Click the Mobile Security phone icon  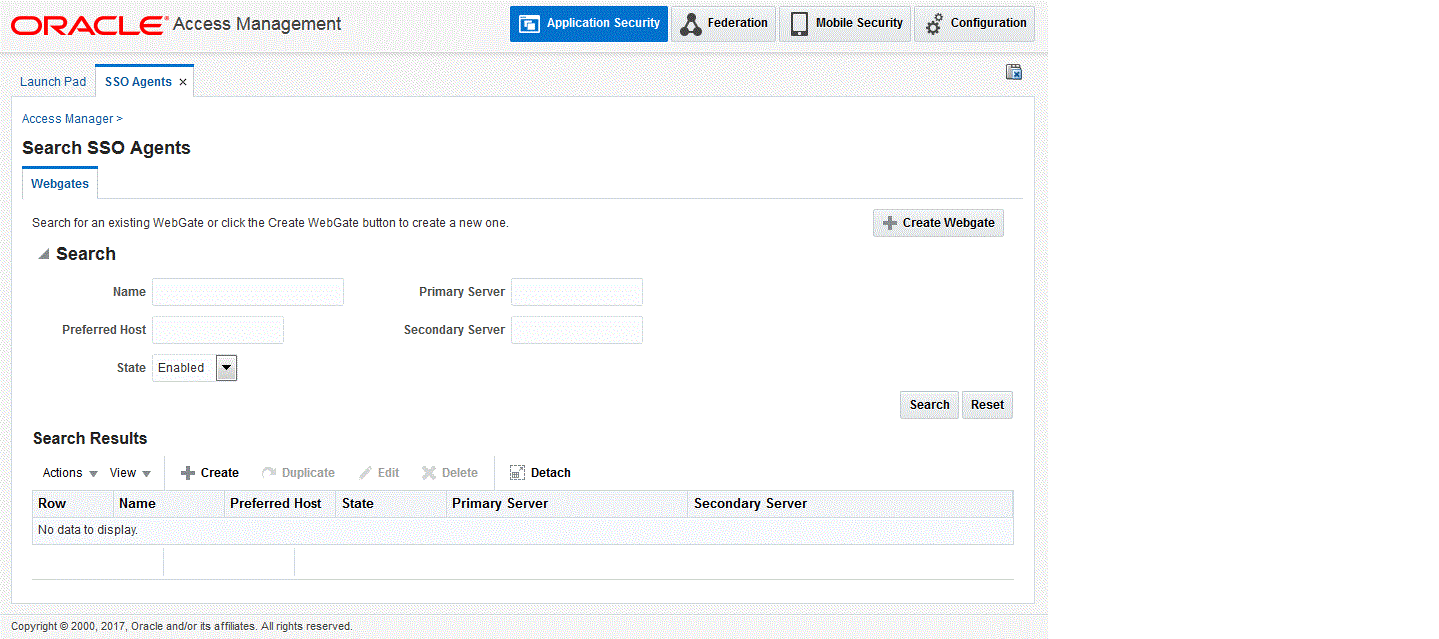tap(799, 24)
